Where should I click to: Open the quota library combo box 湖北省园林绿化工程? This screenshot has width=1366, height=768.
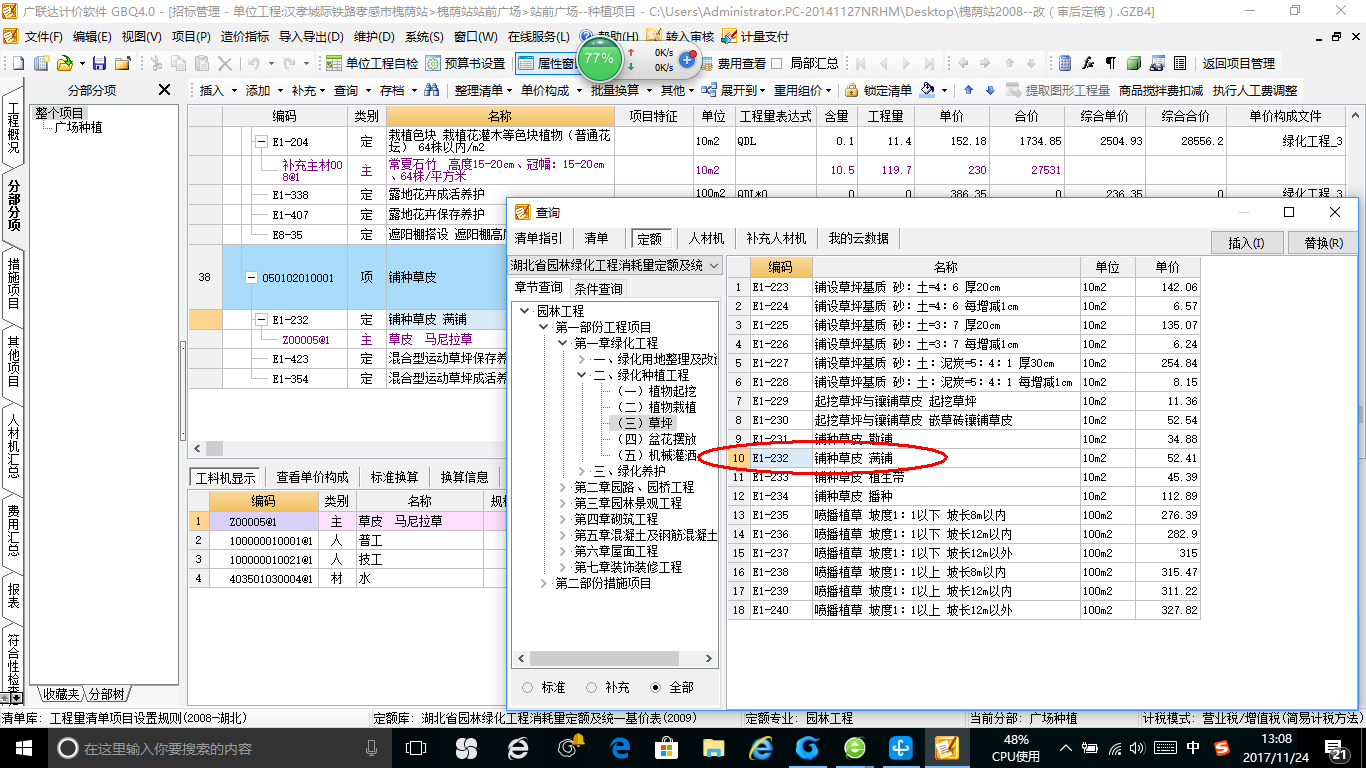pos(615,265)
